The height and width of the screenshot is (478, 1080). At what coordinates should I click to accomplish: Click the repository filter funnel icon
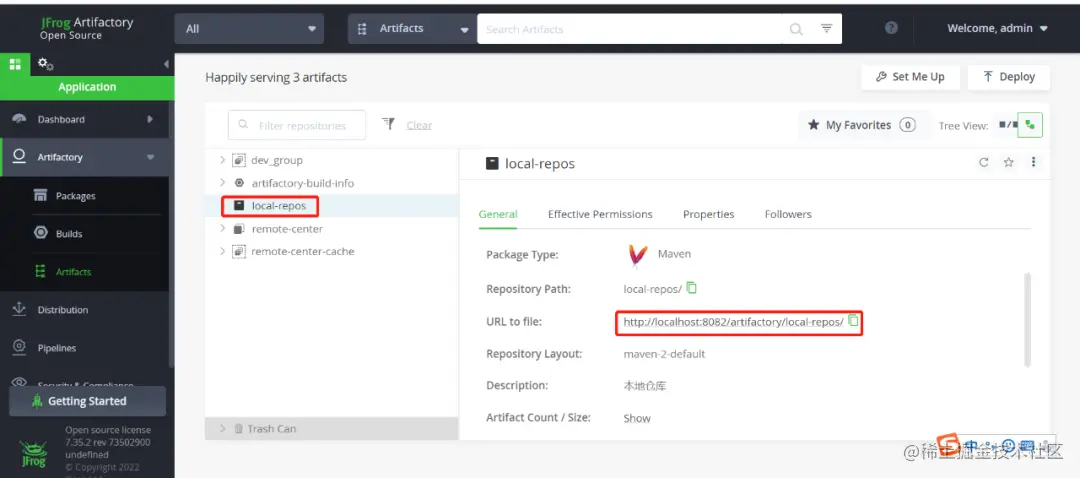pos(388,124)
